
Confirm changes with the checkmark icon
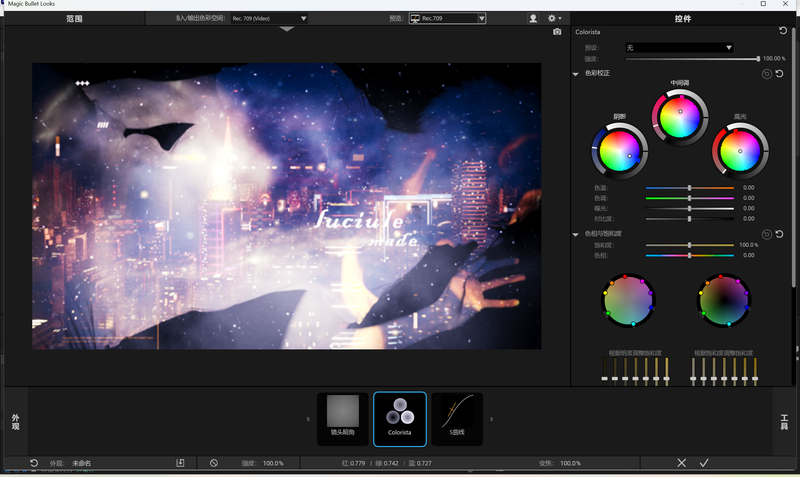[x=704, y=463]
